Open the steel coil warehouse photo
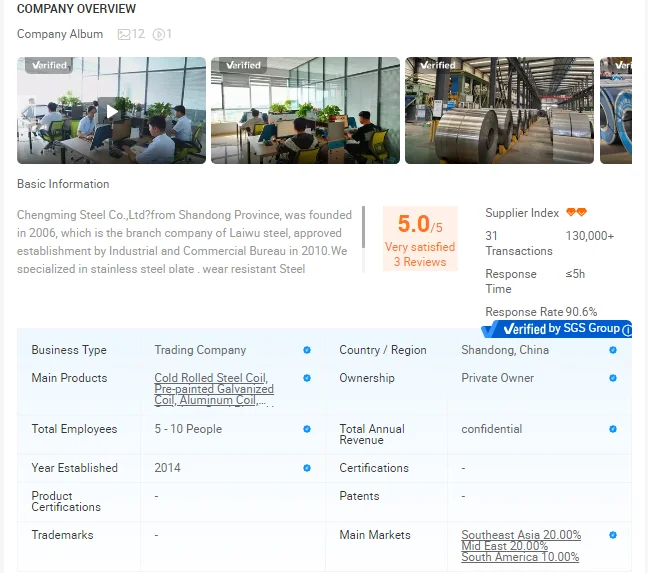The height and width of the screenshot is (573, 648). coord(499,110)
